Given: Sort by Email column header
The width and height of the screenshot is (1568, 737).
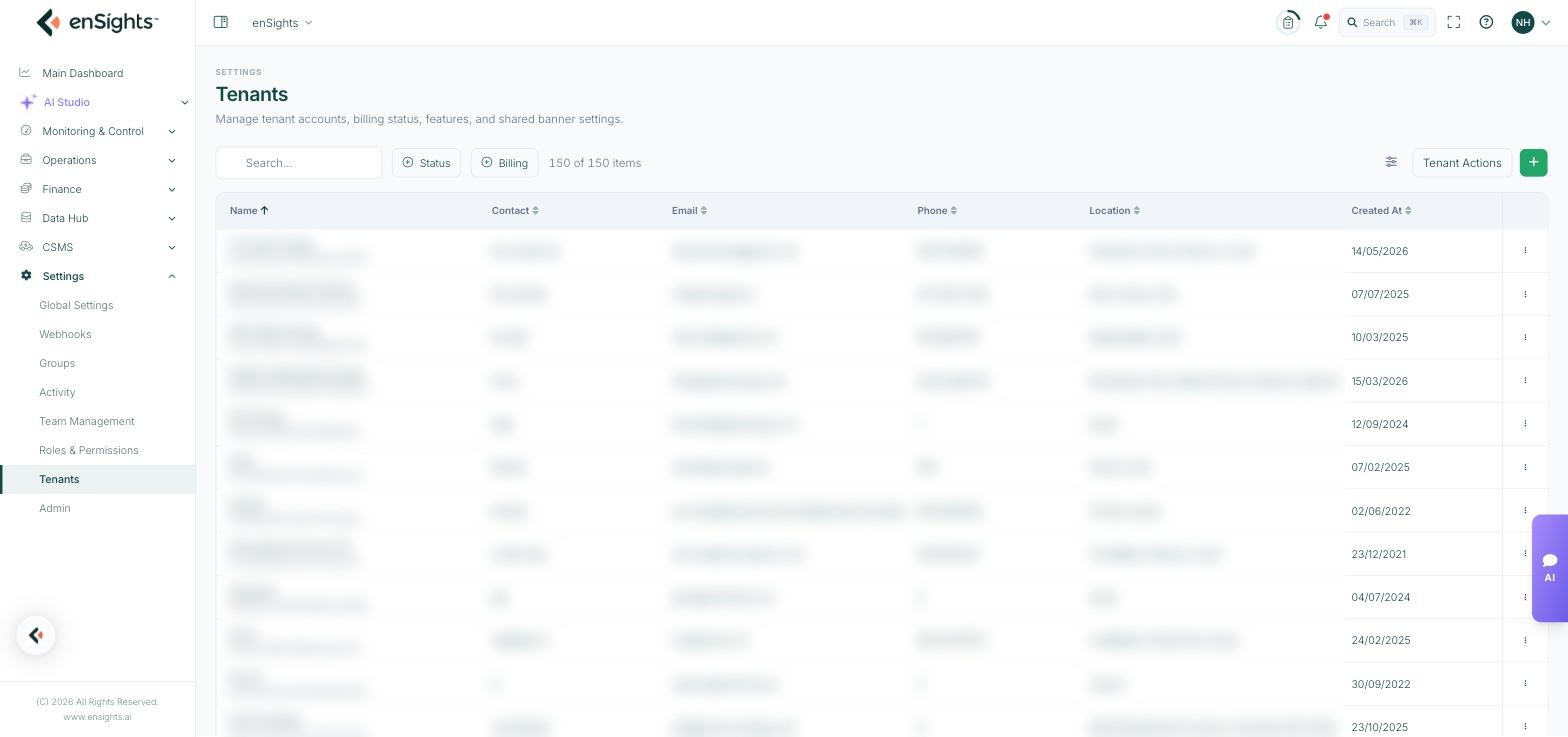Looking at the screenshot, I should (689, 210).
